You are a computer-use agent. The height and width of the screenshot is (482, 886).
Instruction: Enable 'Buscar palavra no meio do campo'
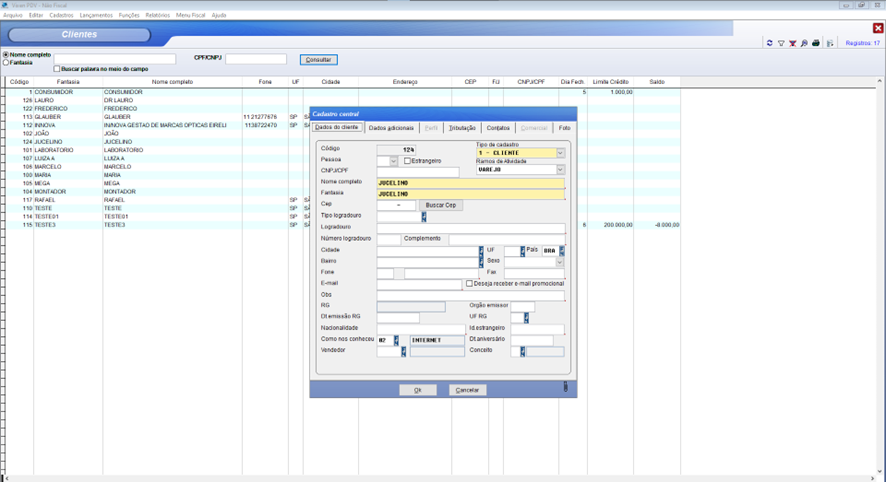pyautogui.click(x=57, y=69)
